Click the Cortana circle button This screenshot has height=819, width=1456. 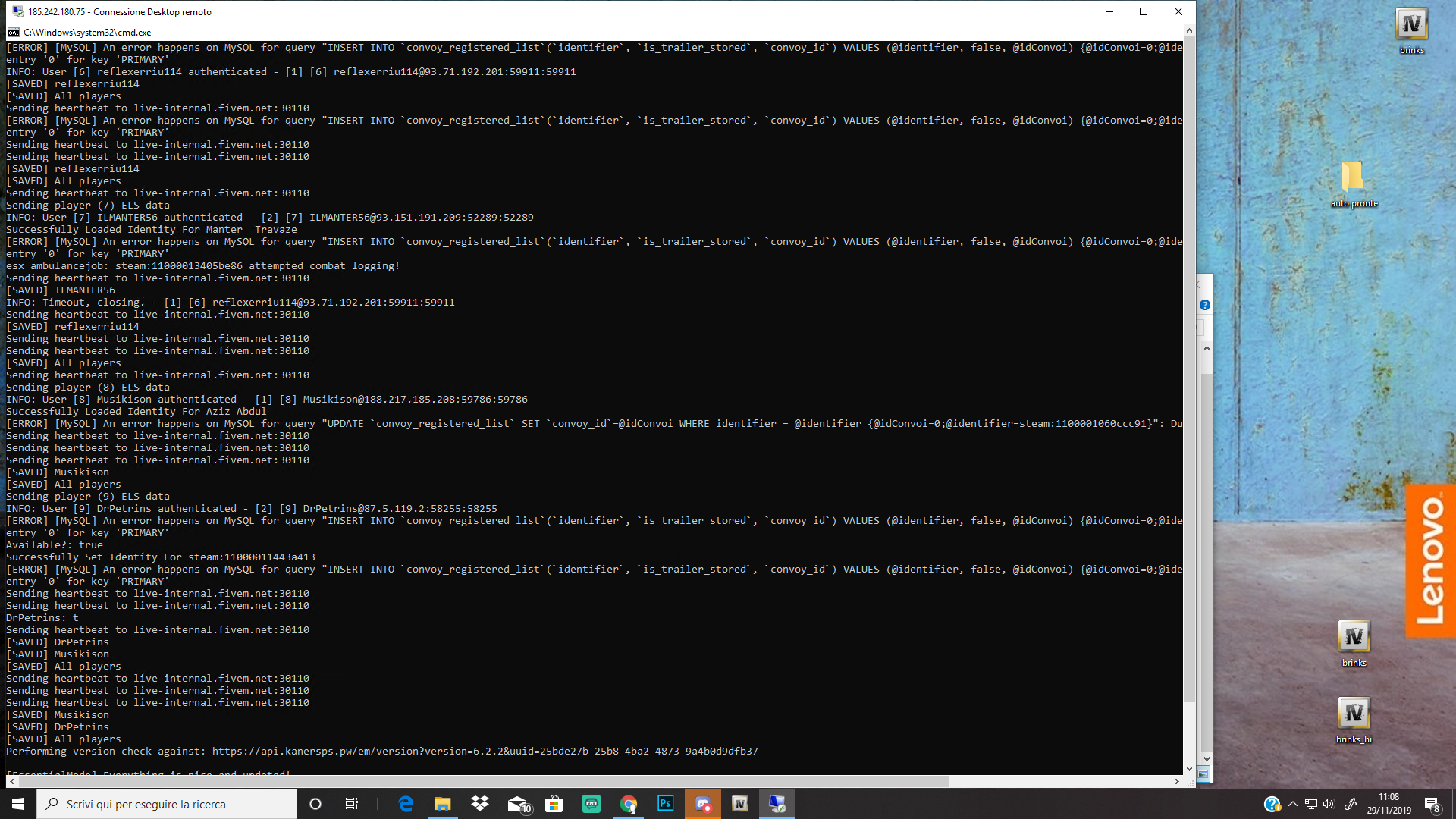point(315,804)
